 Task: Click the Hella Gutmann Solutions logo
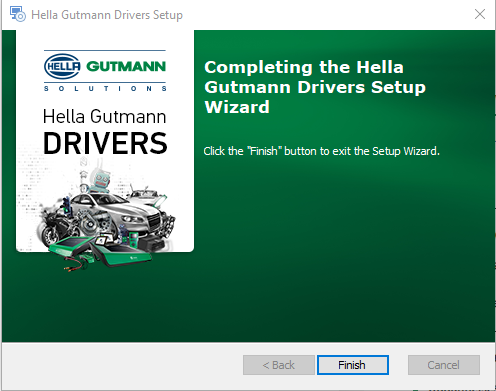105,70
